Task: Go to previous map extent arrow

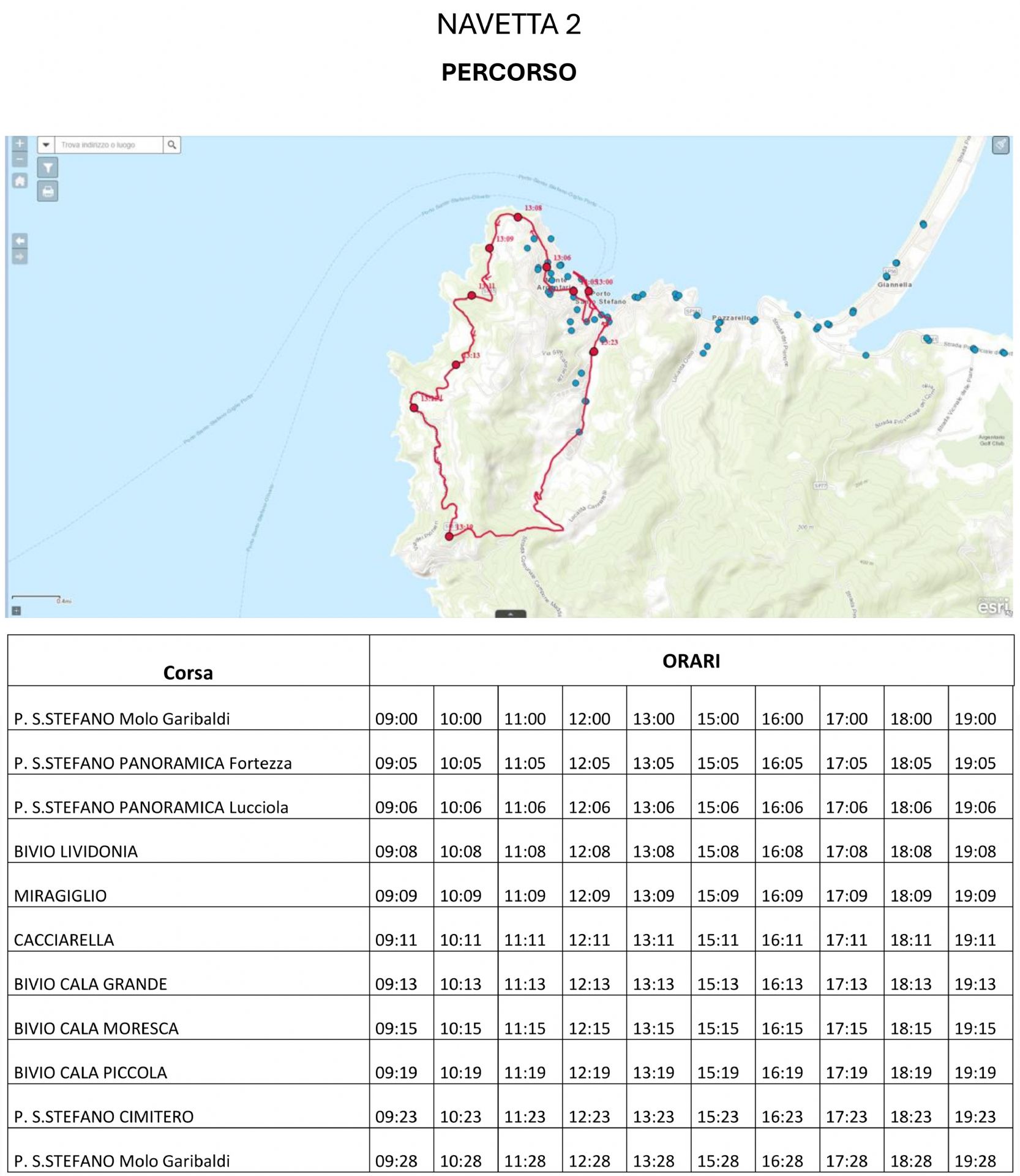Action: coord(20,240)
